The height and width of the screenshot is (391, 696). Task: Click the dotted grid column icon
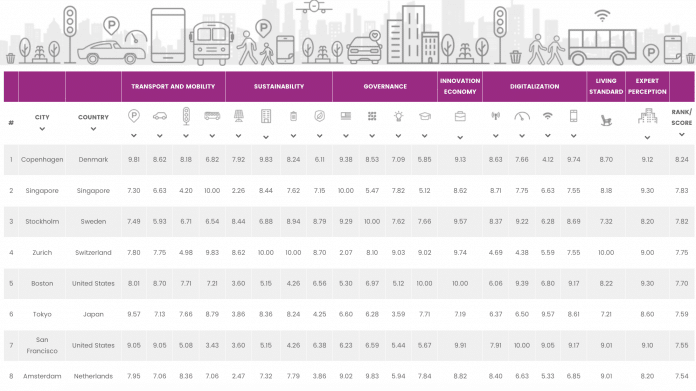click(x=372, y=116)
